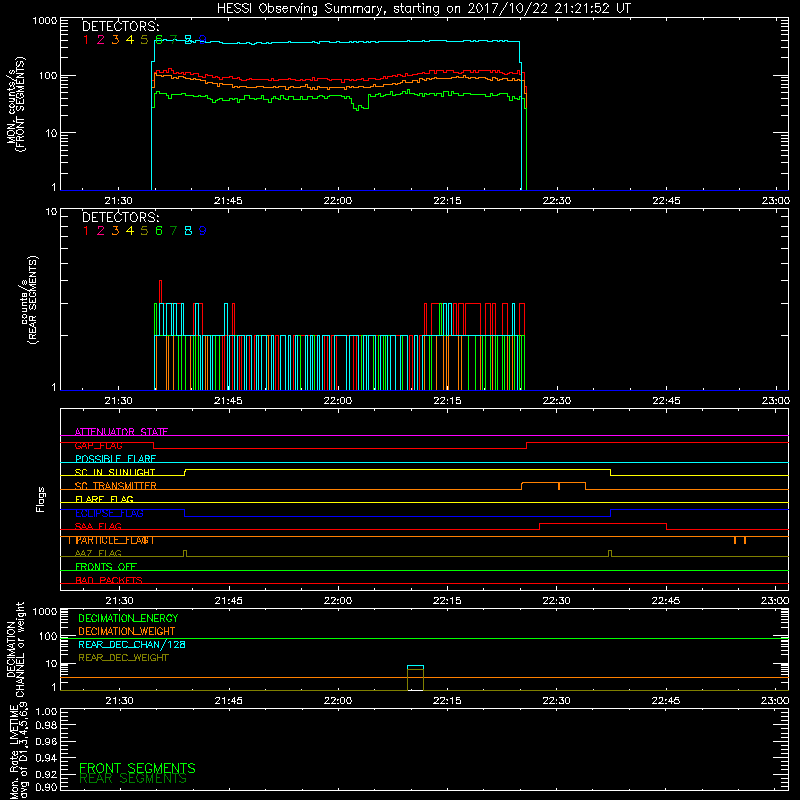Select the front-panel DETECTORS: legend heading
800x800 pixels.
(x=120, y=26)
